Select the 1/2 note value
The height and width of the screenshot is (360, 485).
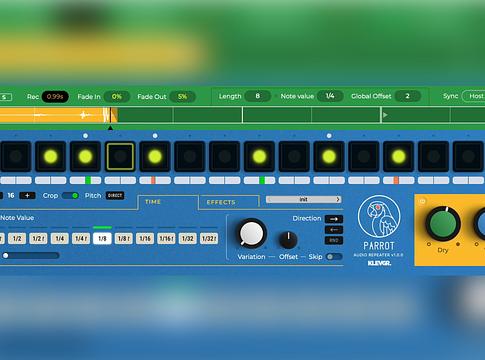pos(17,238)
